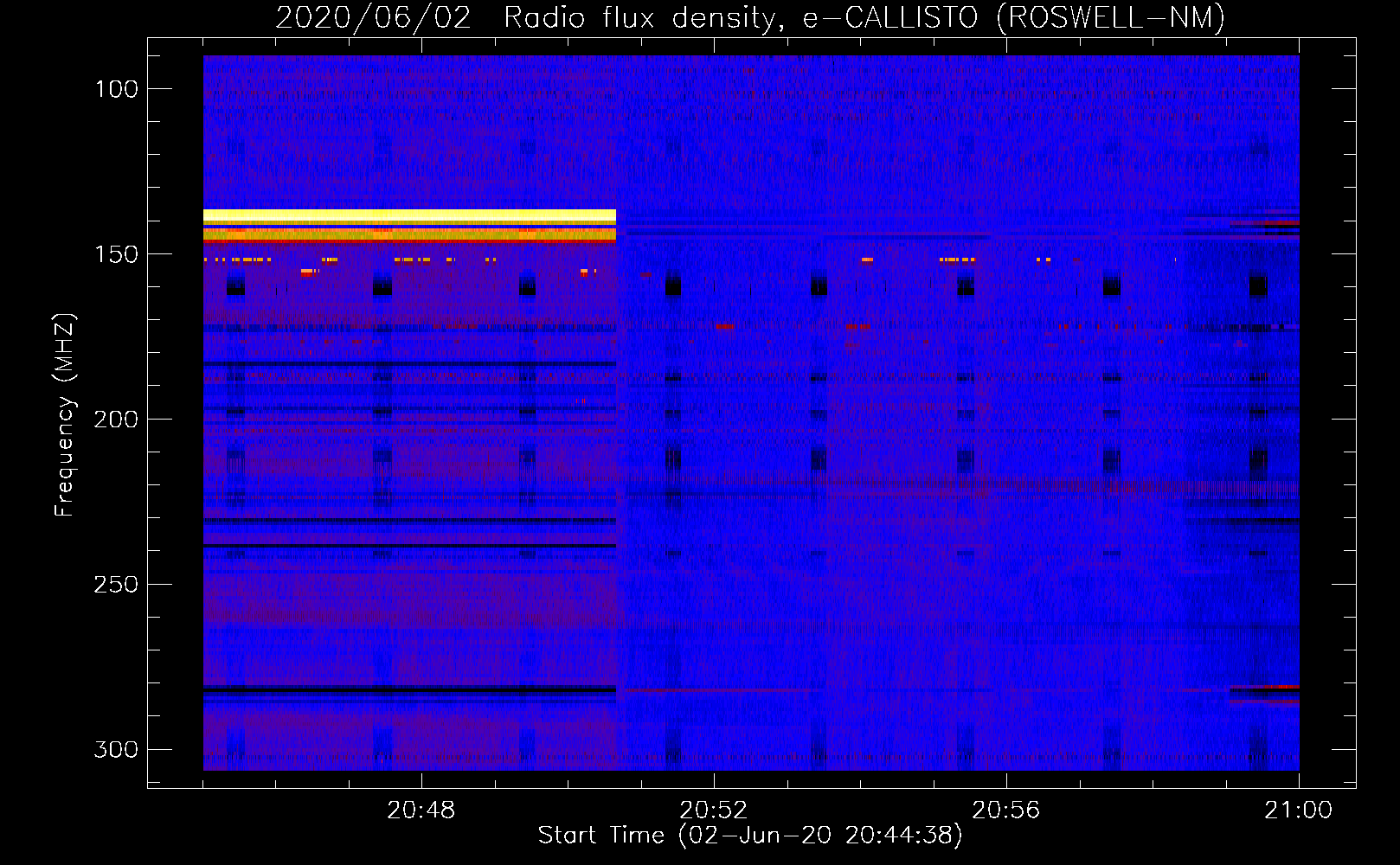Click the 20:52 time tick label
This screenshot has width=1400, height=865.
(714, 811)
